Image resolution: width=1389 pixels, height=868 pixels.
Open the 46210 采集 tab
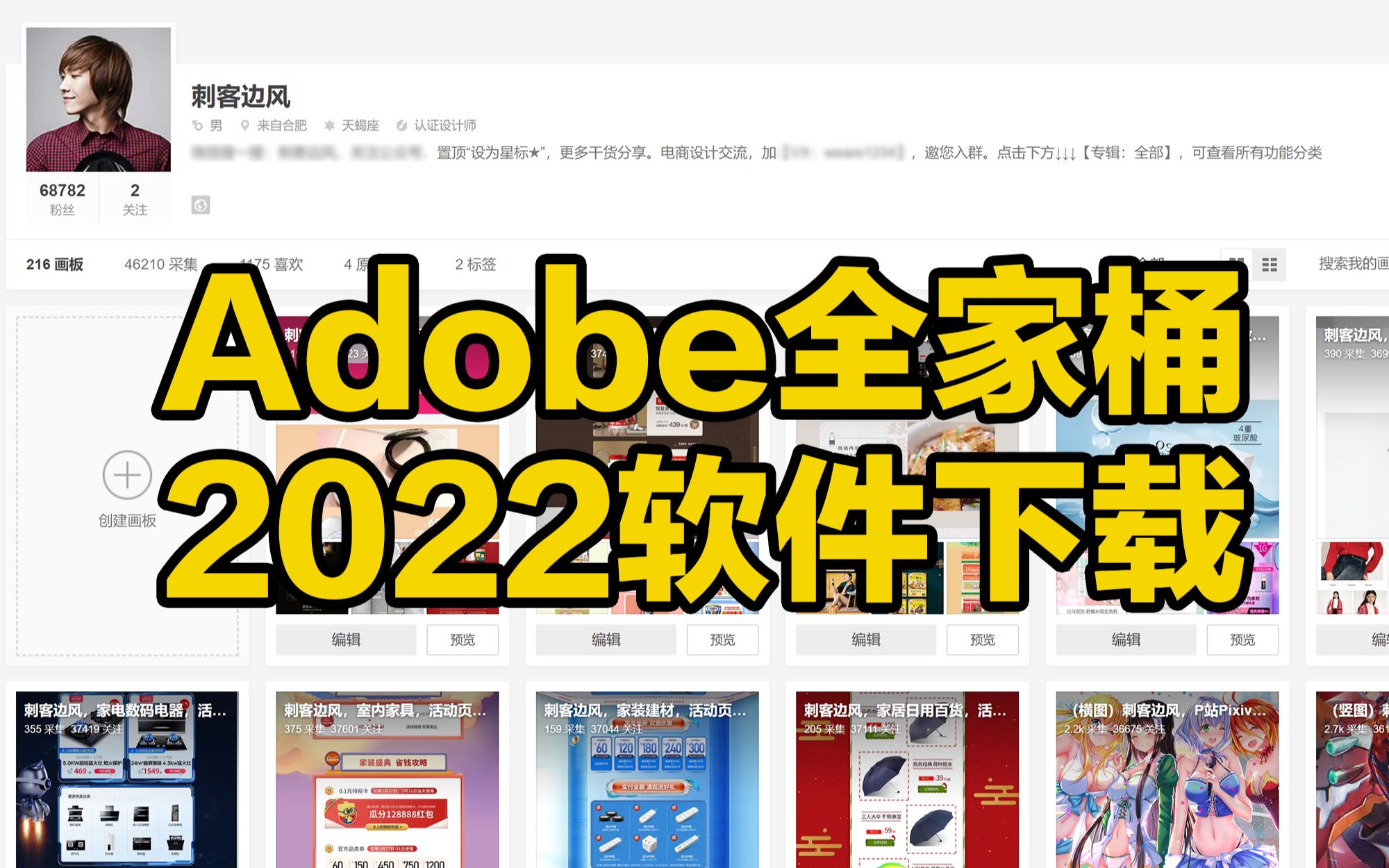161,265
